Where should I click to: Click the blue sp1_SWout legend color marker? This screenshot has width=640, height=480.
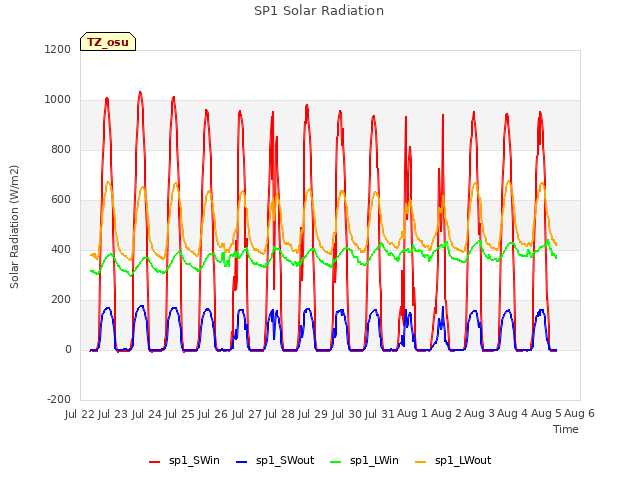[x=242, y=462]
